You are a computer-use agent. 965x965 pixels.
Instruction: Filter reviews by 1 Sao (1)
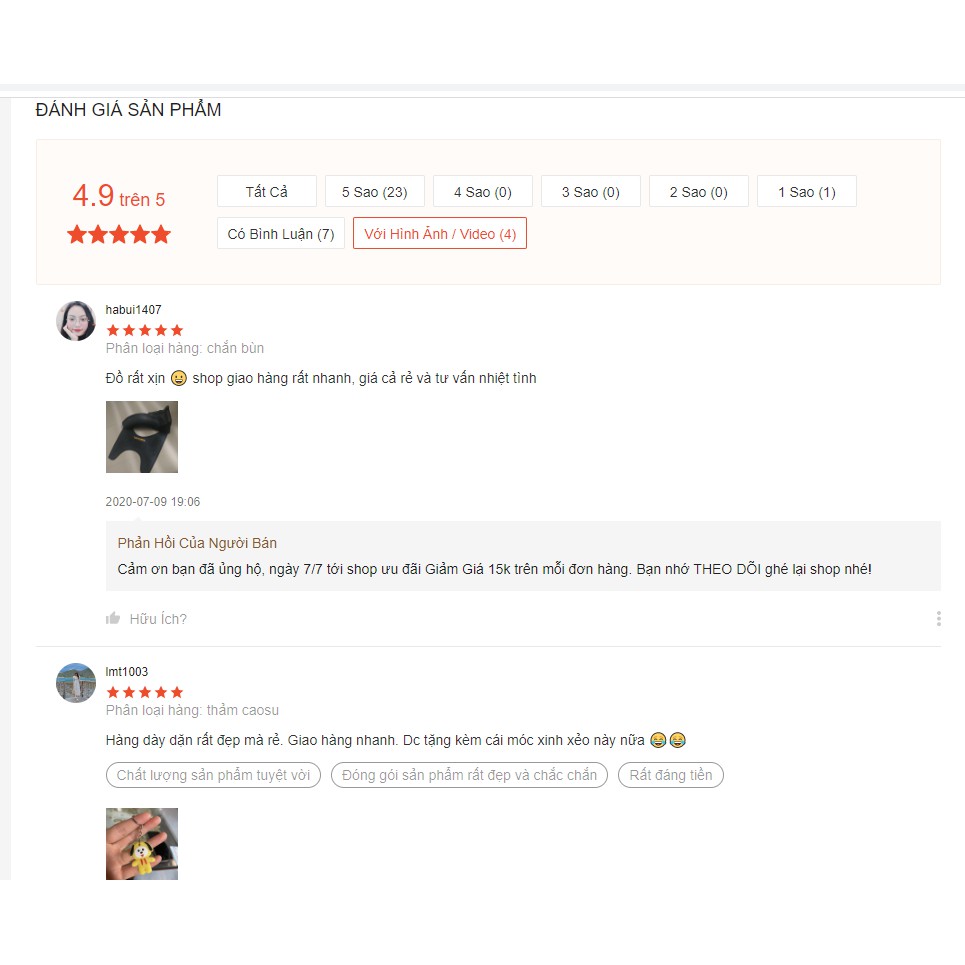806,191
